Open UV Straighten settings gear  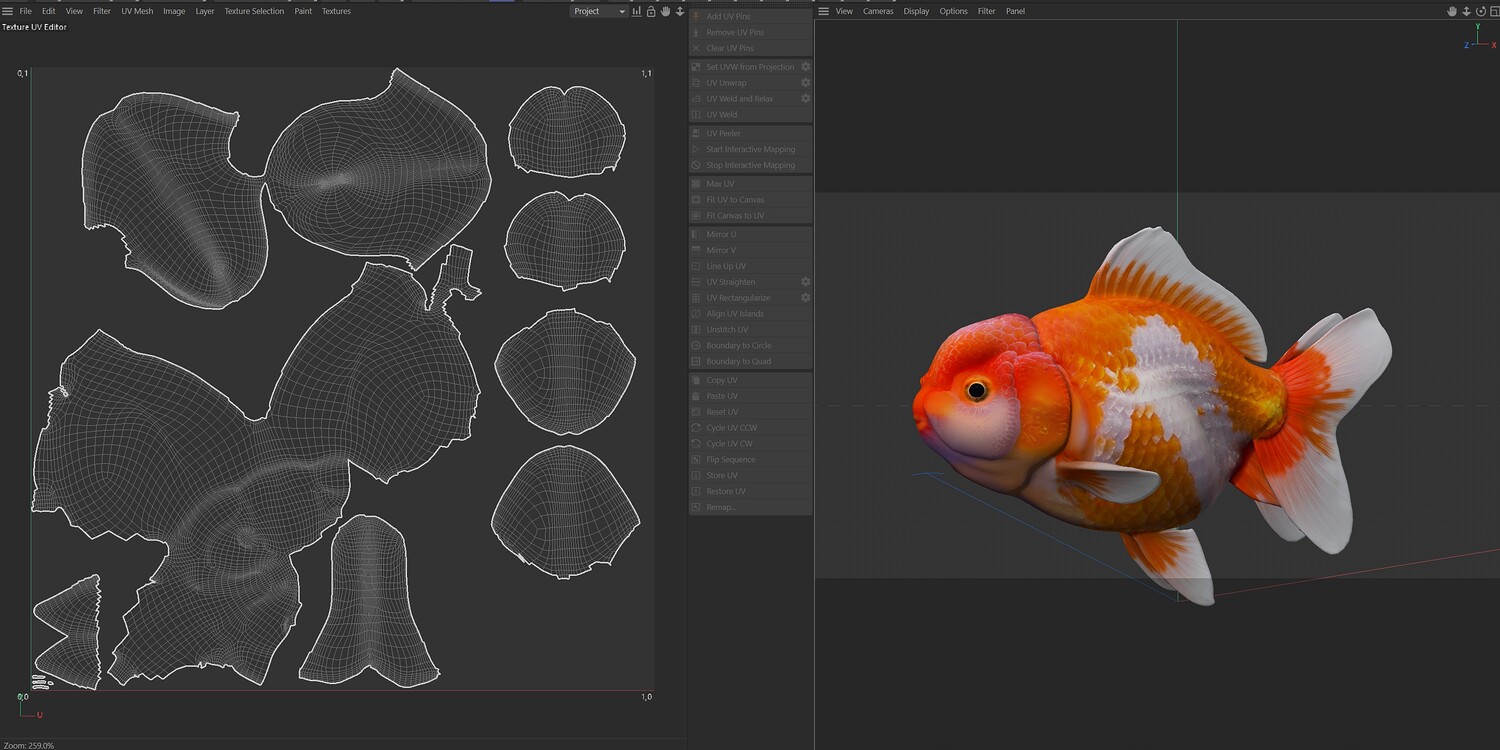(805, 282)
